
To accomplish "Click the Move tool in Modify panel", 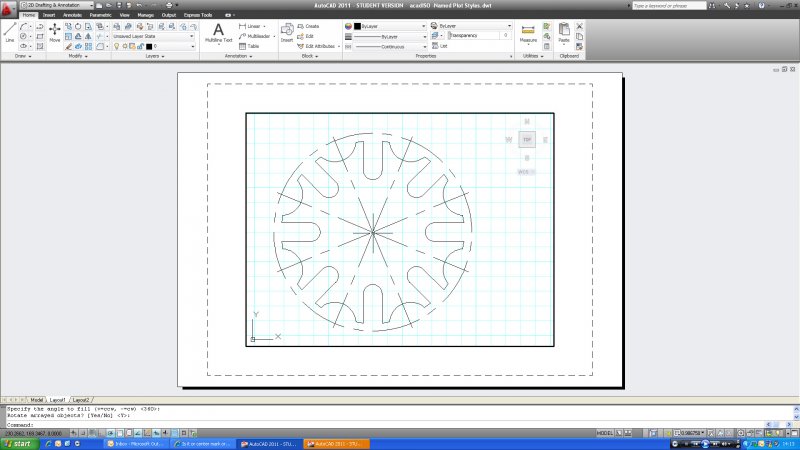I will click(x=54, y=31).
